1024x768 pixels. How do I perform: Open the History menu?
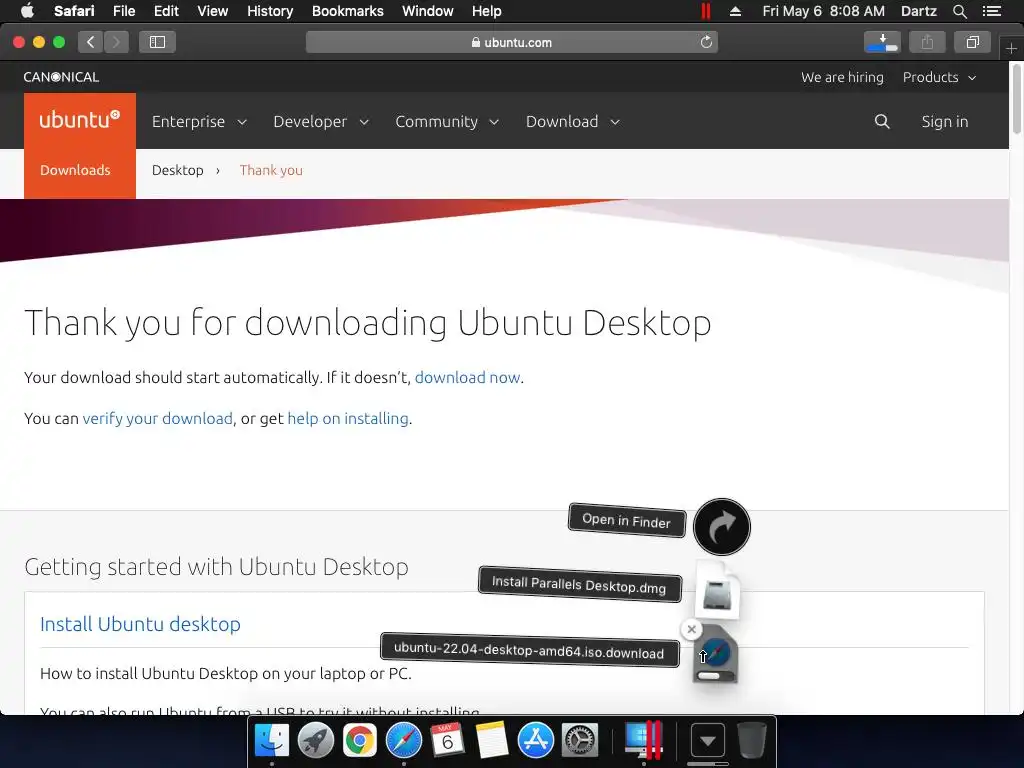[x=270, y=11]
